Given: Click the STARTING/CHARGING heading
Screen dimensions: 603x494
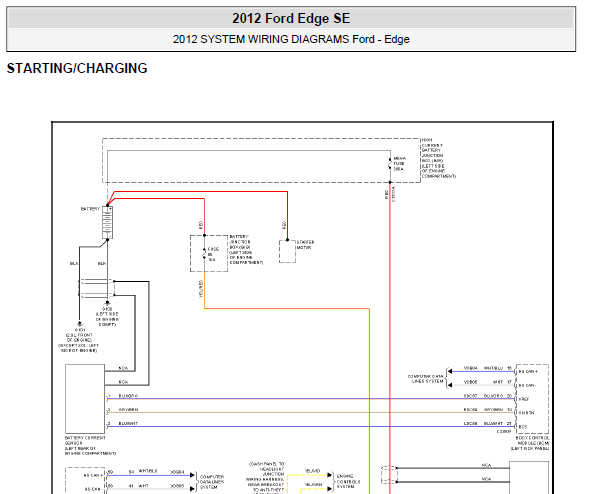Looking at the screenshot, I should coord(77,68).
